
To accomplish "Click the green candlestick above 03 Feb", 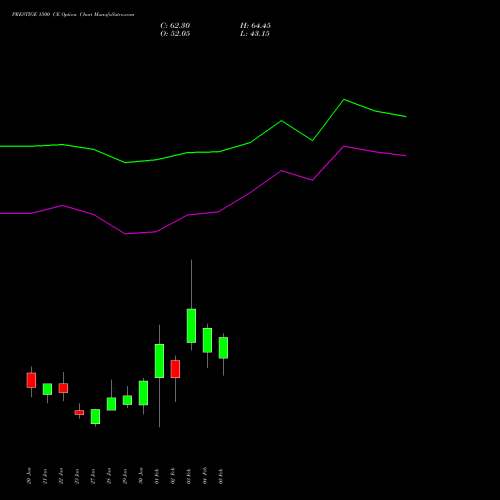I will tap(191, 326).
